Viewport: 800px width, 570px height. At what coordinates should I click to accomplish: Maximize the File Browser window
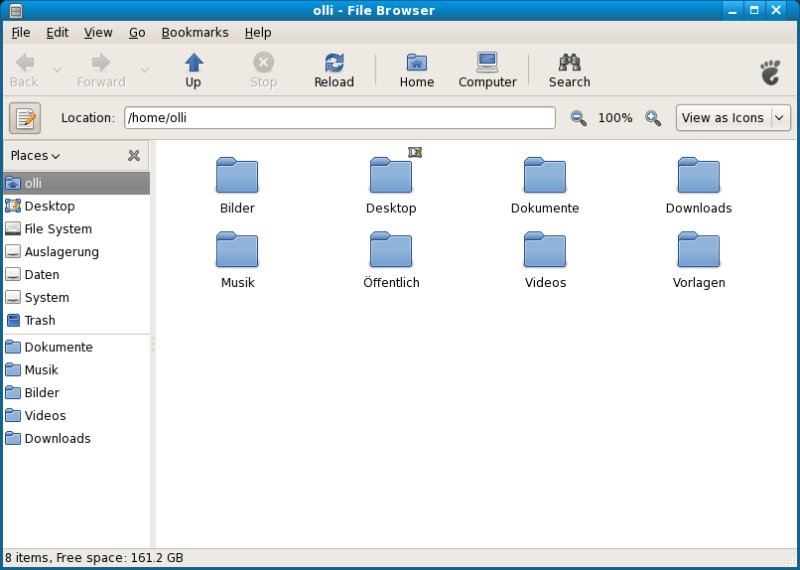754,10
